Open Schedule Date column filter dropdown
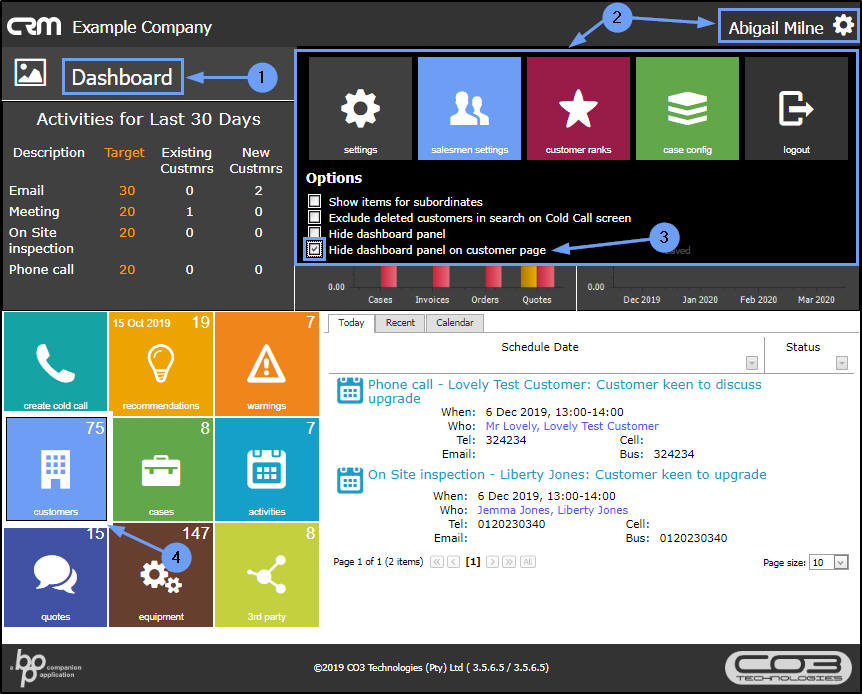 [x=752, y=363]
